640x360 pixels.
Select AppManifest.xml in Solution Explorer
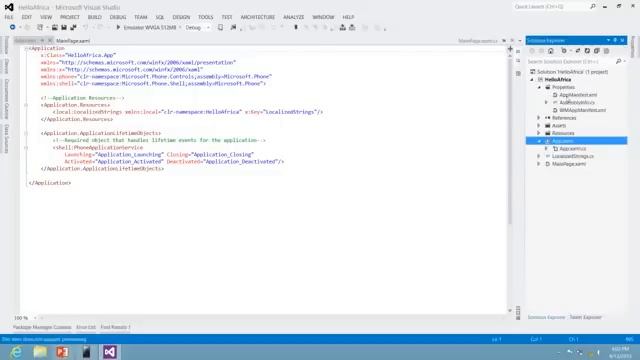pos(578,95)
